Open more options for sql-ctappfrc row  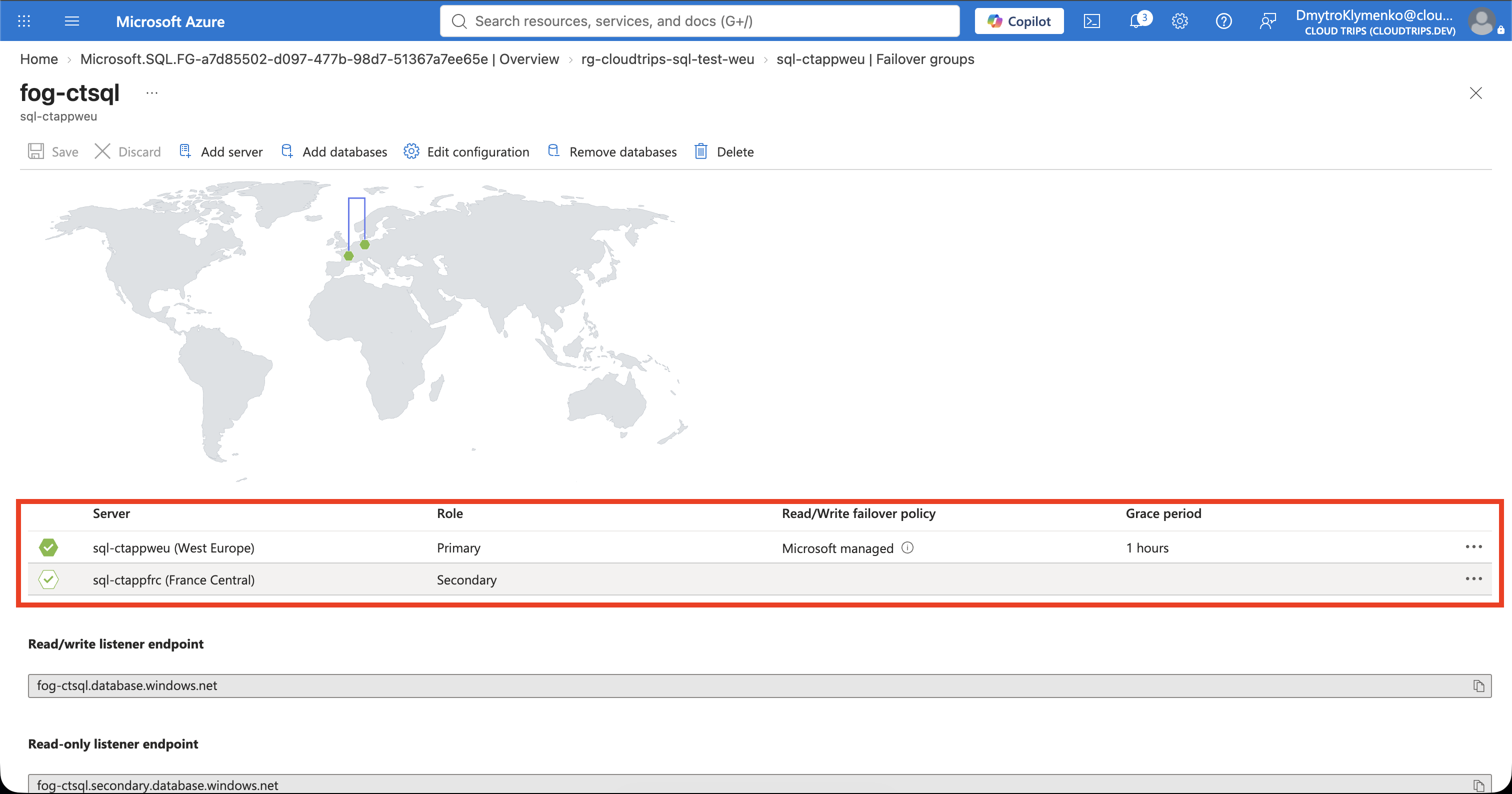pyautogui.click(x=1474, y=578)
